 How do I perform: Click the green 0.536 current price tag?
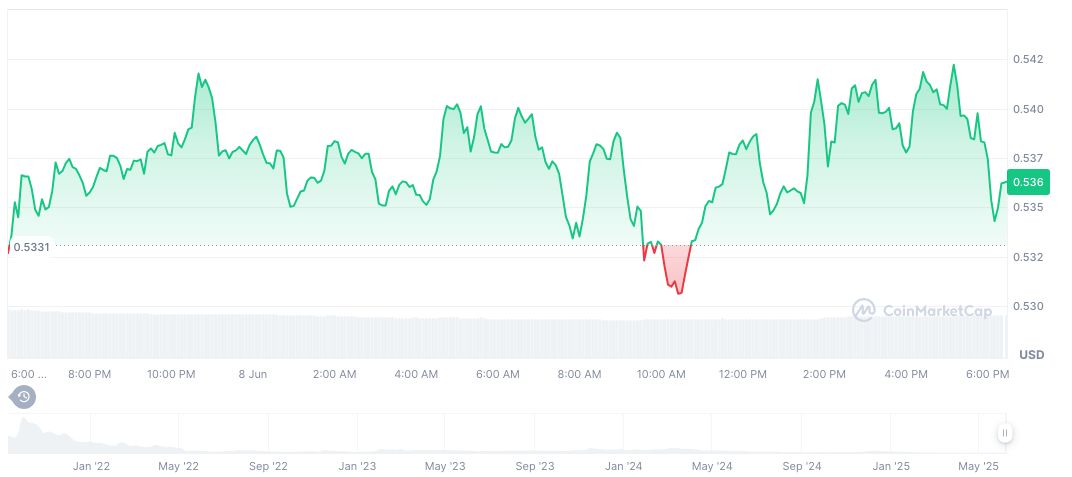[x=1028, y=182]
